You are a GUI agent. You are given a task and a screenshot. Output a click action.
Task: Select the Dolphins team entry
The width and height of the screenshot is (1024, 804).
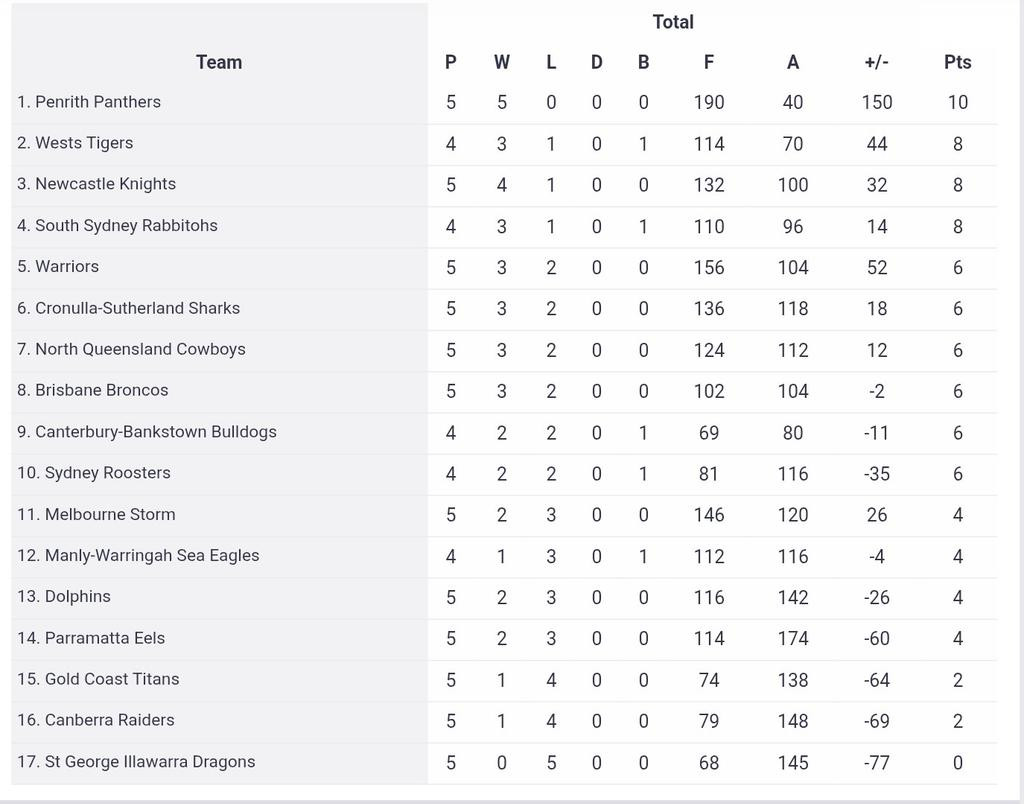pyautogui.click(x=64, y=597)
